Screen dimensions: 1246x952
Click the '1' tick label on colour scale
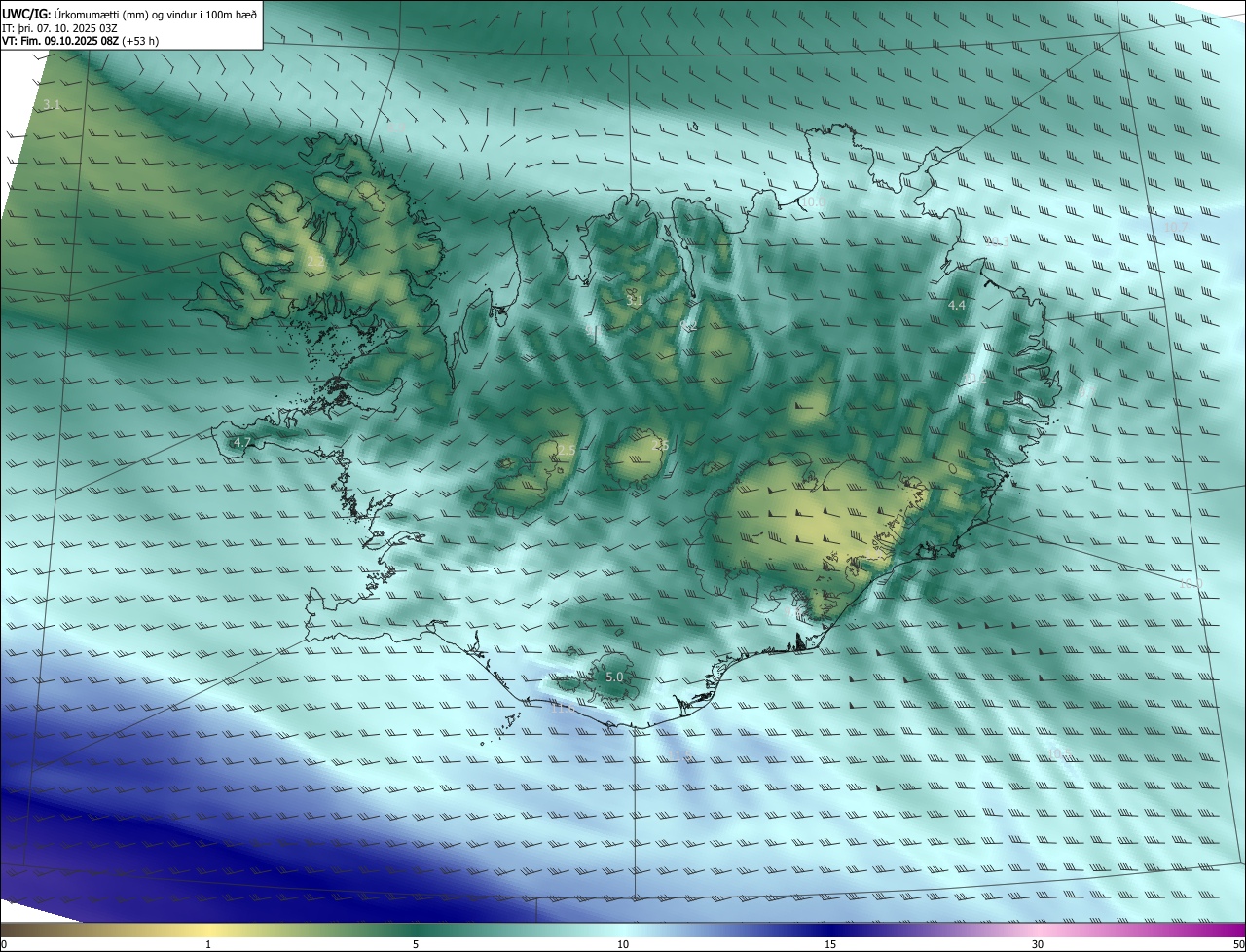click(x=208, y=944)
